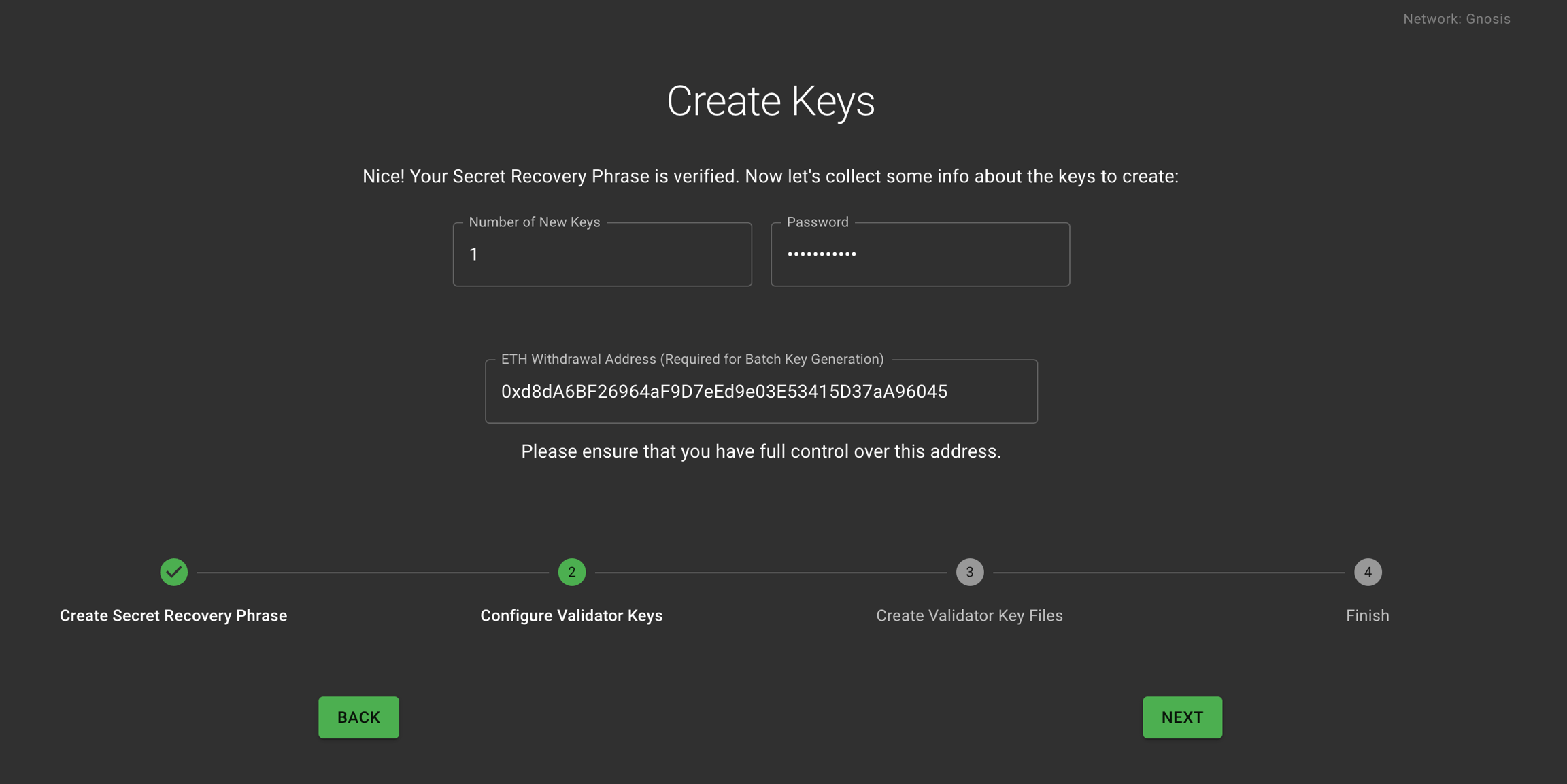This screenshot has width=1567, height=784.
Task: Click the Configure Validator Keys step label
Action: point(571,615)
